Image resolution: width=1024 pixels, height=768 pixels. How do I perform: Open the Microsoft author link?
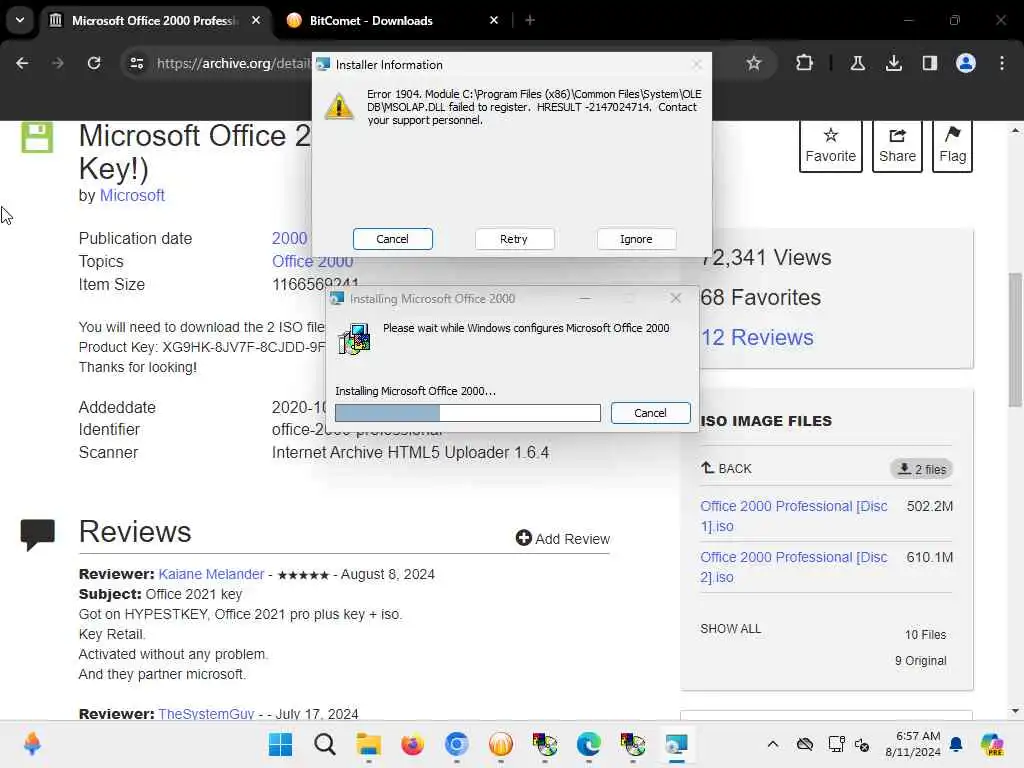pyautogui.click(x=132, y=195)
